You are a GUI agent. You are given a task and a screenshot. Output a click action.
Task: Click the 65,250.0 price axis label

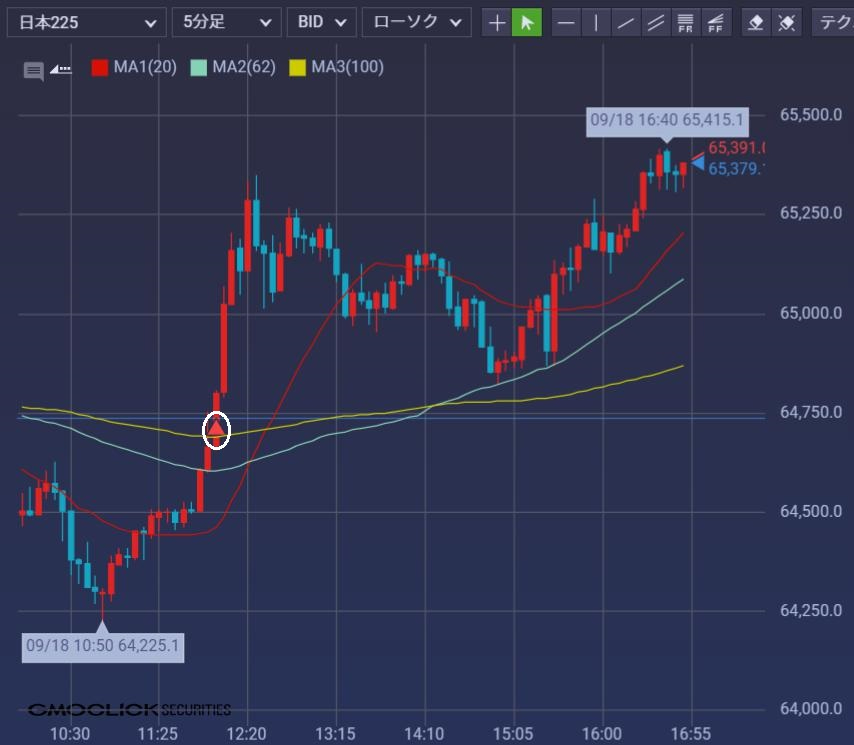pos(811,213)
